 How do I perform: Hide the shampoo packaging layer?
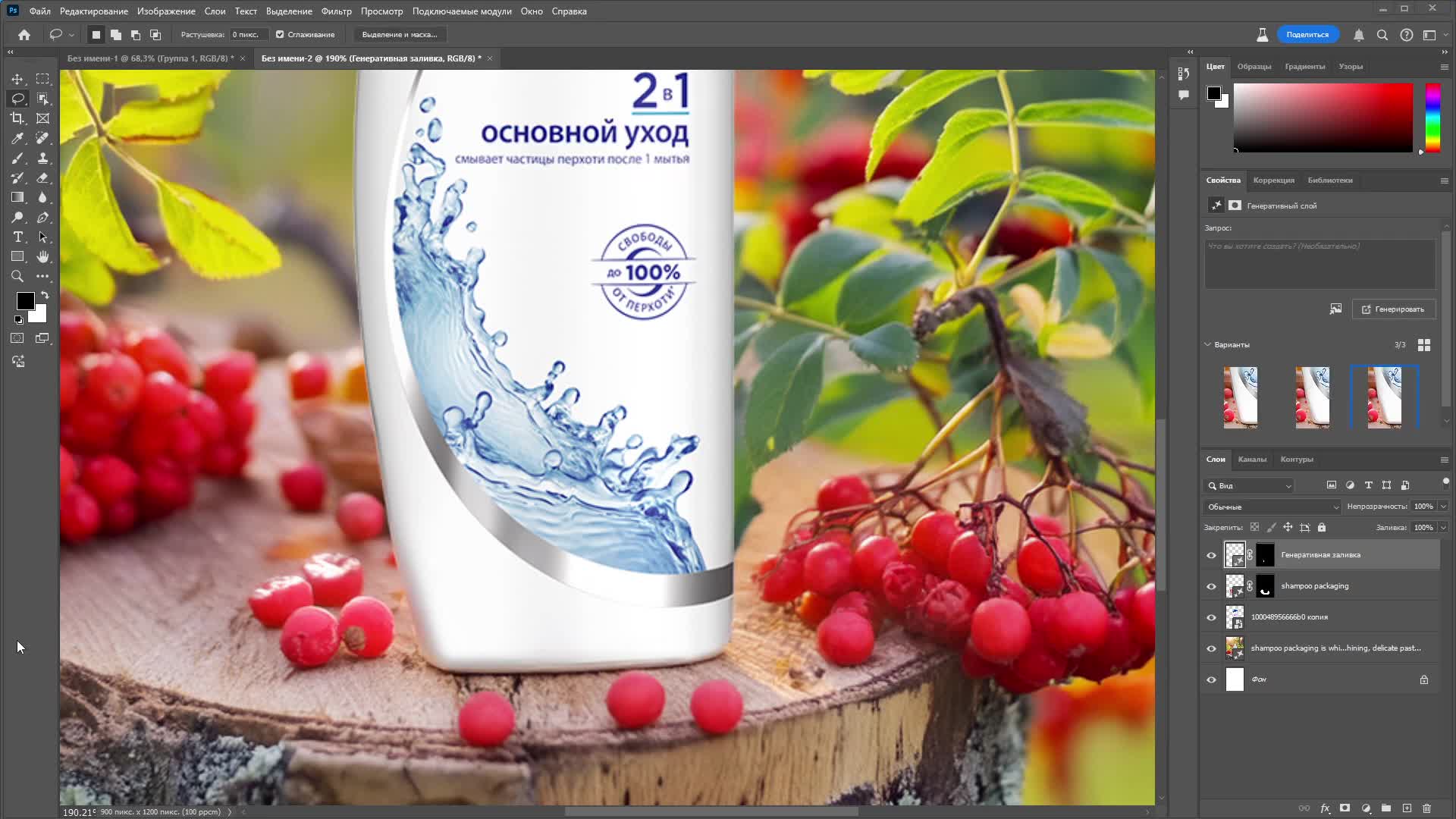(1211, 586)
